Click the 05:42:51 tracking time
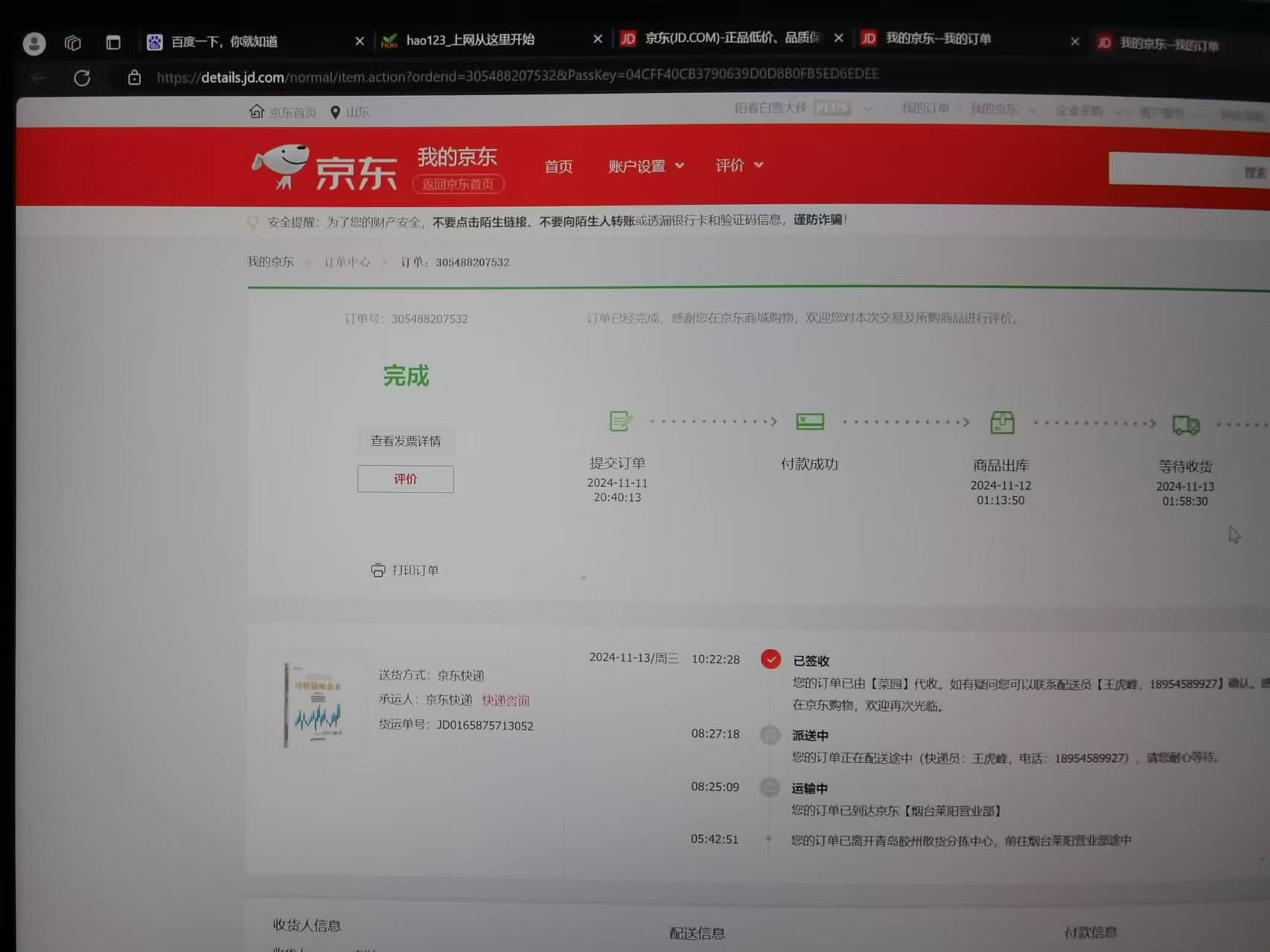The width and height of the screenshot is (1270, 952). (715, 839)
